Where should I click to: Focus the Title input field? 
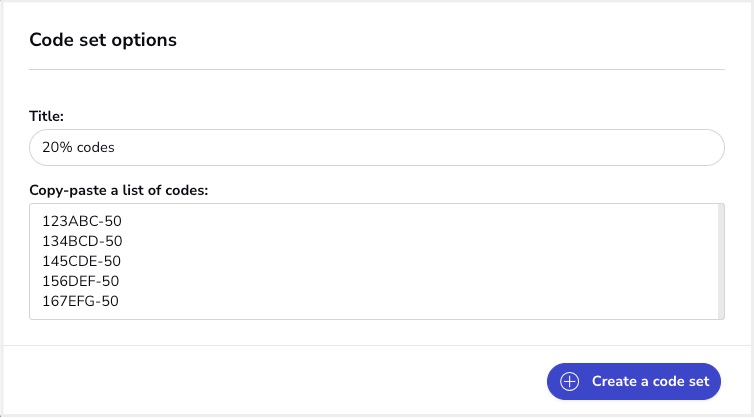pos(377,147)
